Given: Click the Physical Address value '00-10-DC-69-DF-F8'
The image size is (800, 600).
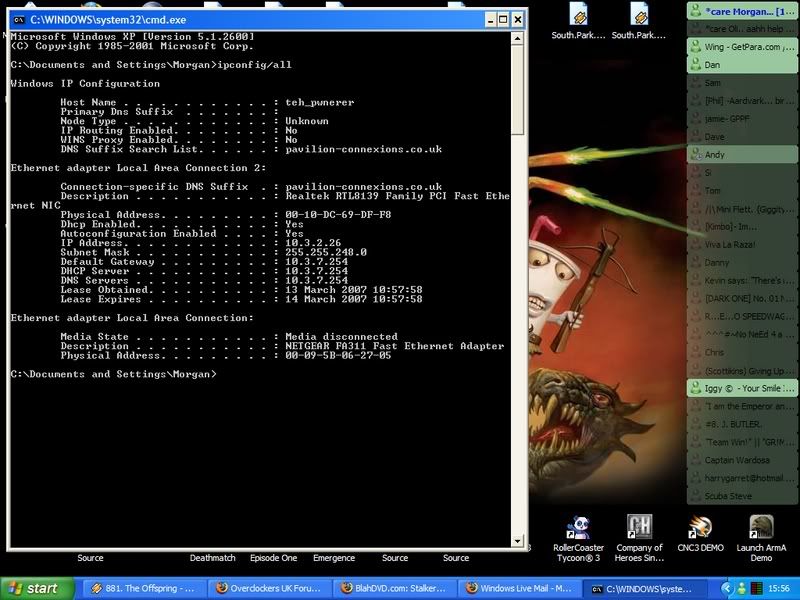Looking at the screenshot, I should (338, 214).
